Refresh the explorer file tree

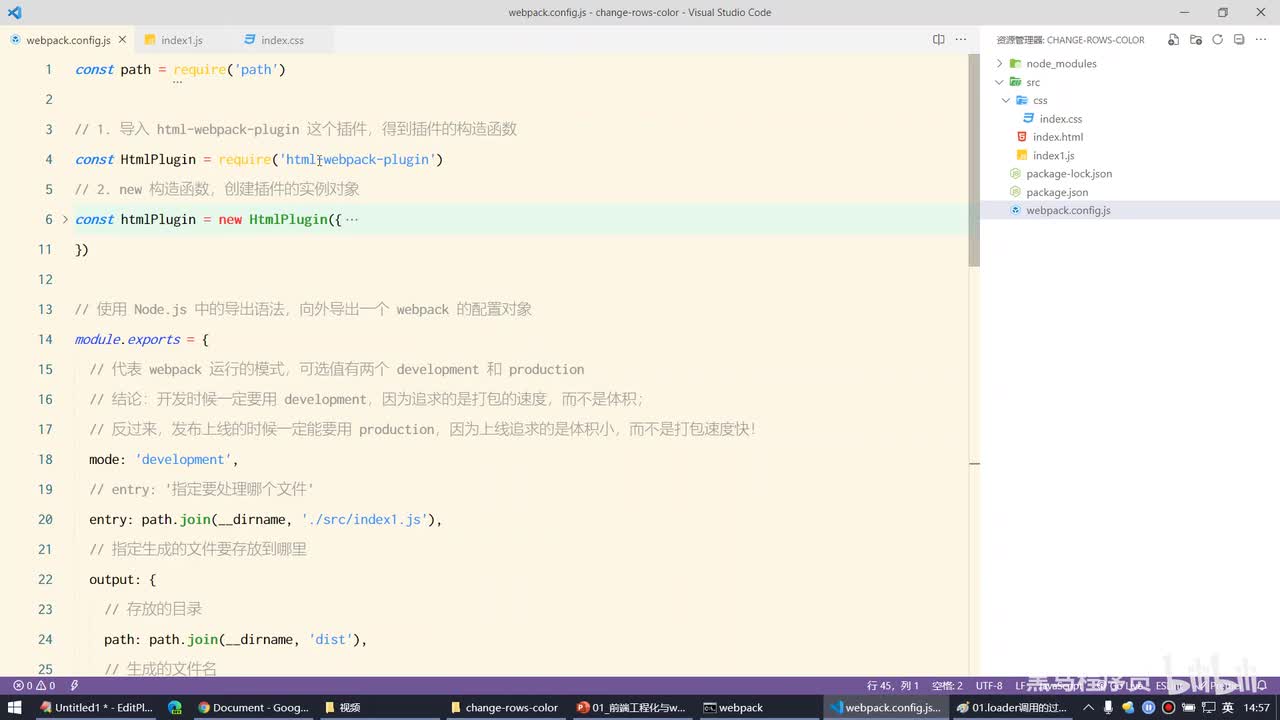click(1217, 40)
